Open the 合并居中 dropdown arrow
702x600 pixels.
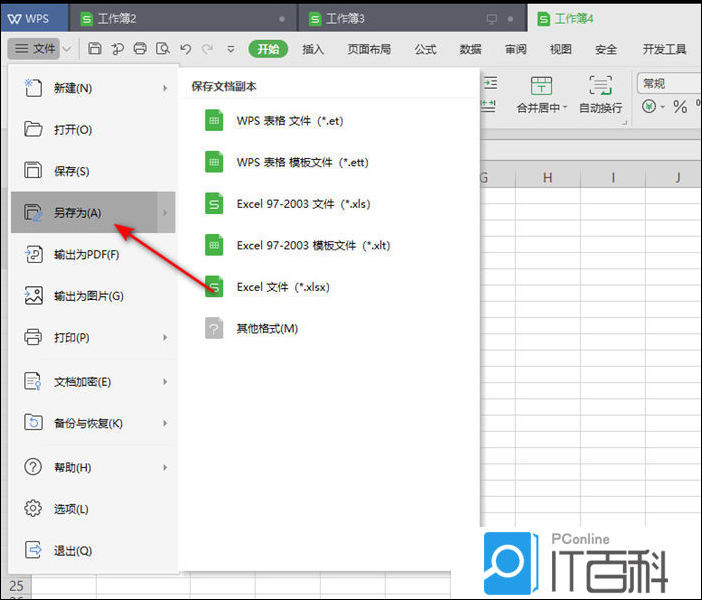[x=565, y=107]
